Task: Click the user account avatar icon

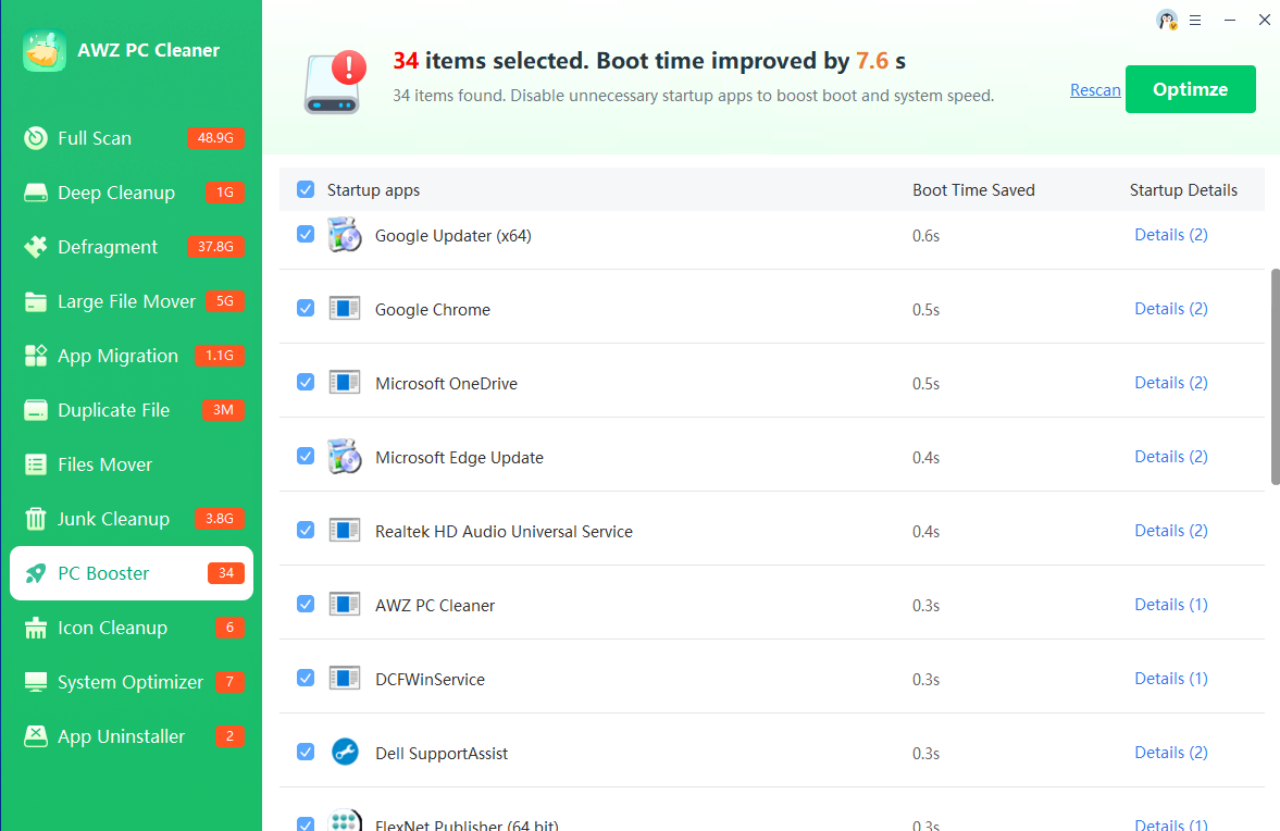Action: [1167, 19]
